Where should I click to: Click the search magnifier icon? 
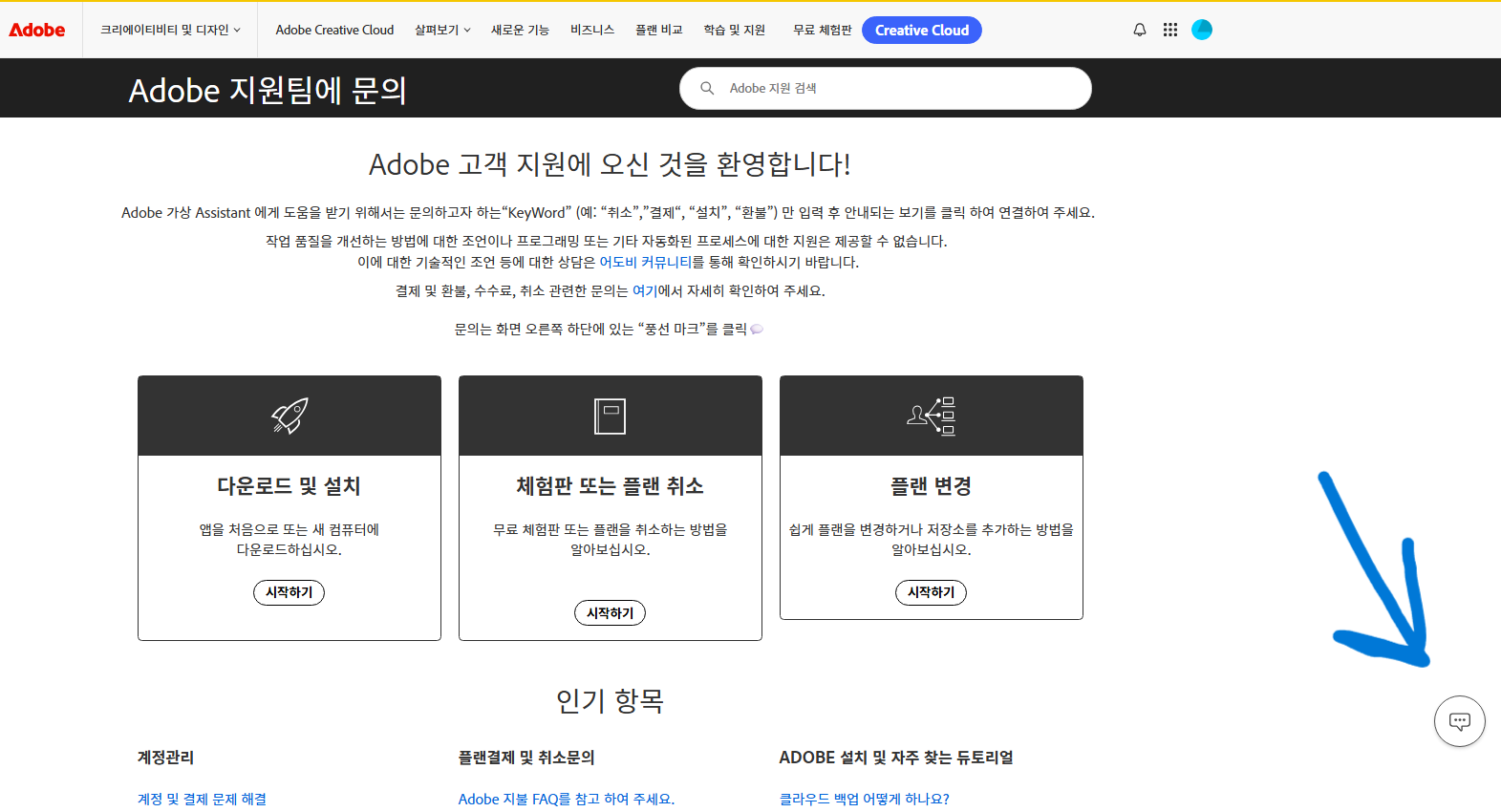tap(707, 88)
